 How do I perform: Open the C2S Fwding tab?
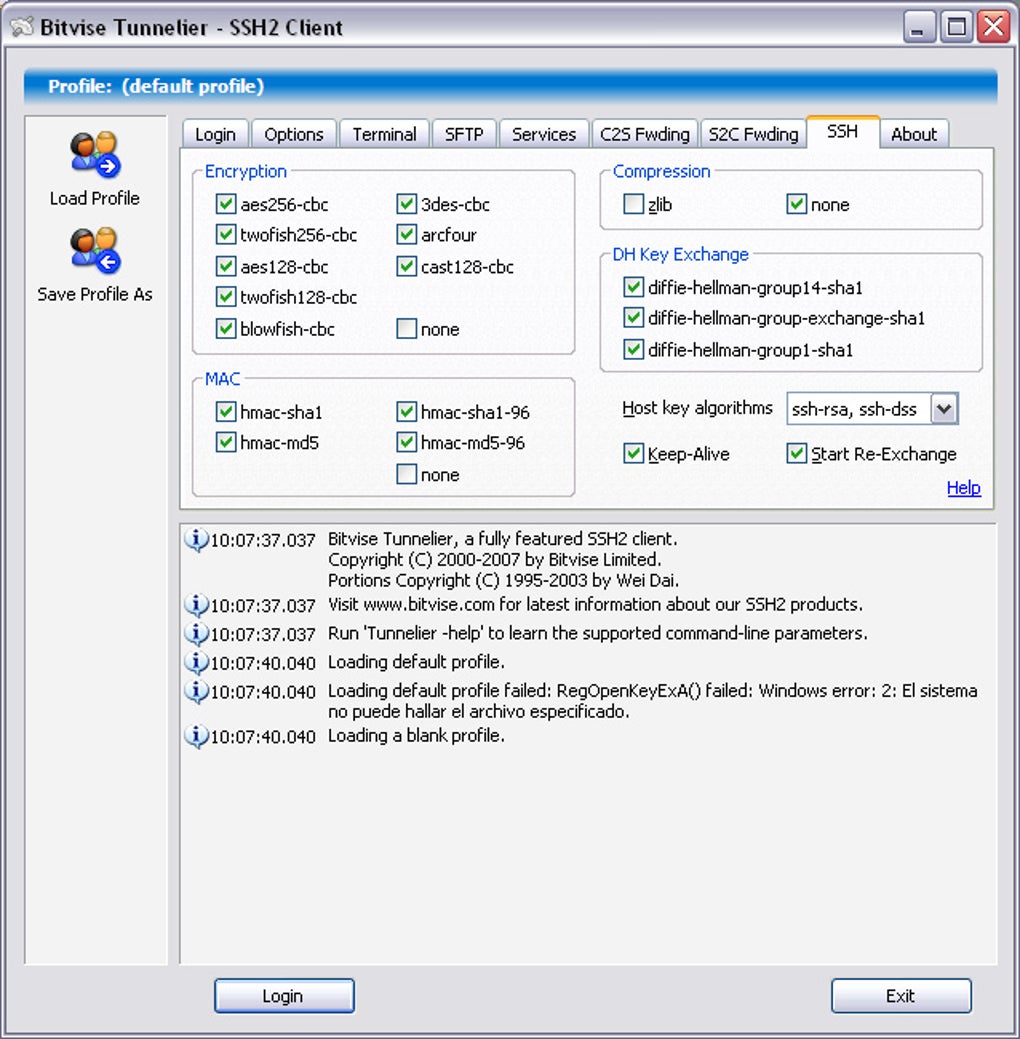tap(645, 134)
